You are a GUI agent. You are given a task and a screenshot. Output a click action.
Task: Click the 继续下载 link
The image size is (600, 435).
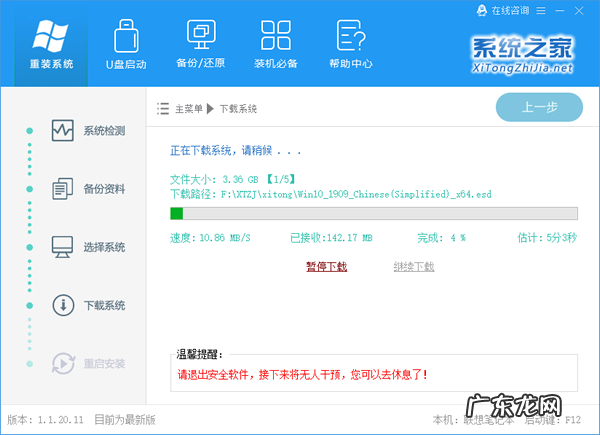[x=414, y=266]
